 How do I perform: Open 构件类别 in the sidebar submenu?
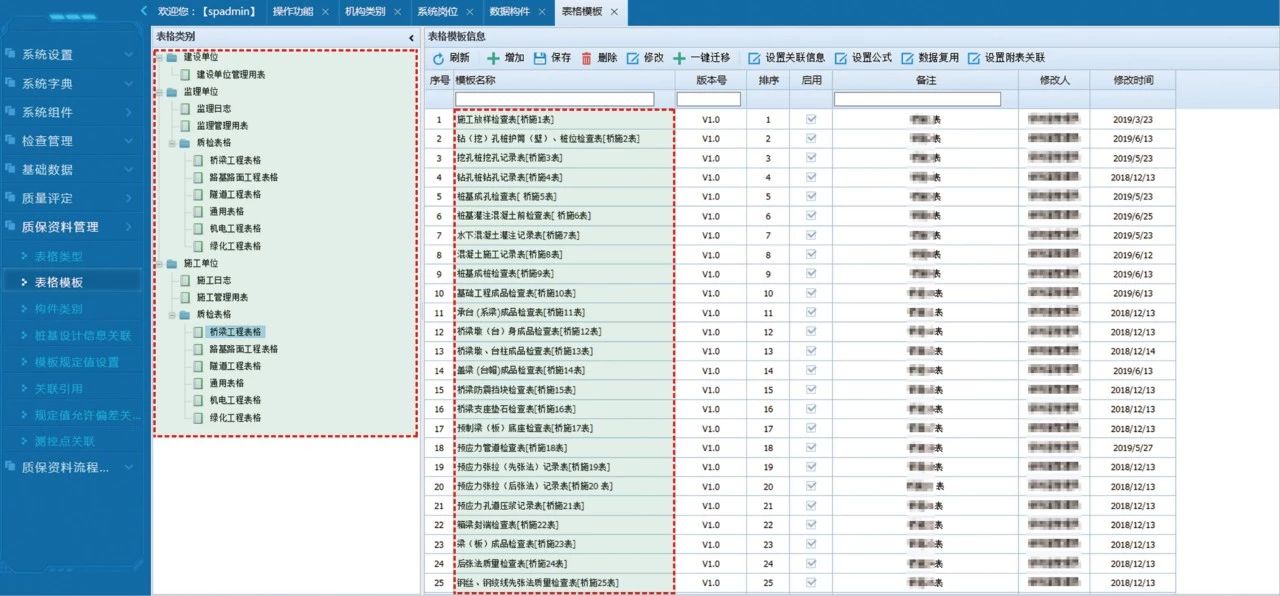[58, 309]
